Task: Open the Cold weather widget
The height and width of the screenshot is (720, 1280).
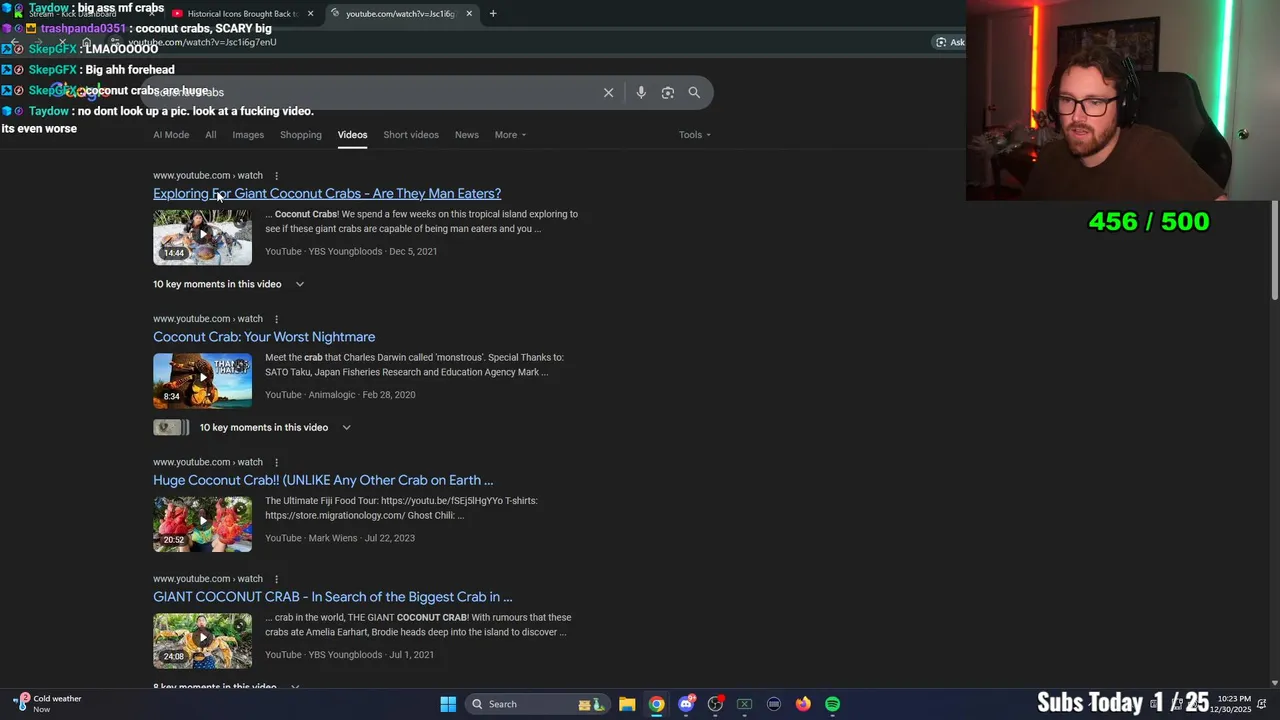Action: click(x=47, y=704)
